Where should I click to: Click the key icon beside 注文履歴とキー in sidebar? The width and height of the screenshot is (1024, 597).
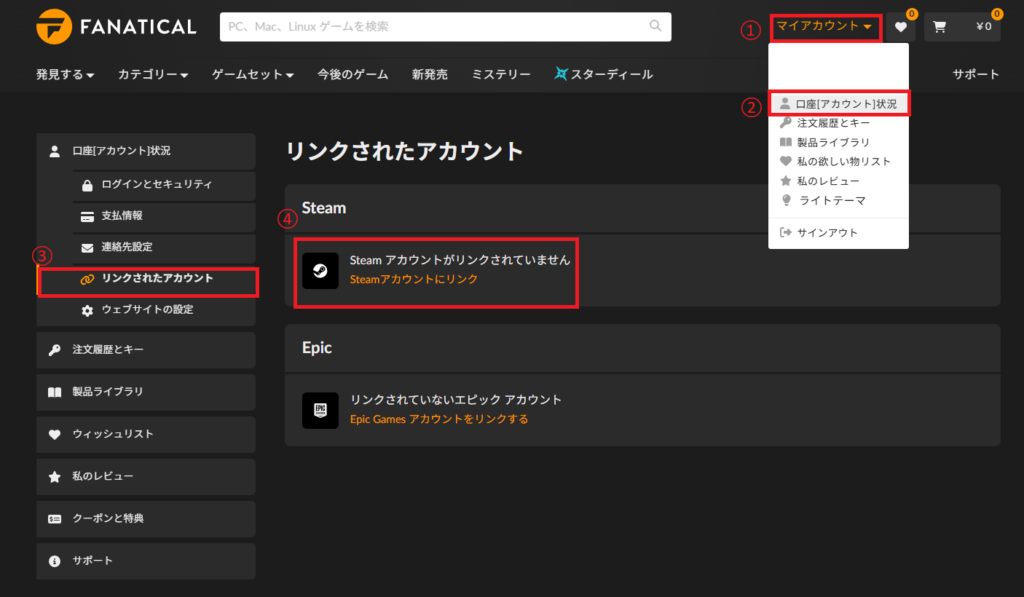(x=55, y=350)
